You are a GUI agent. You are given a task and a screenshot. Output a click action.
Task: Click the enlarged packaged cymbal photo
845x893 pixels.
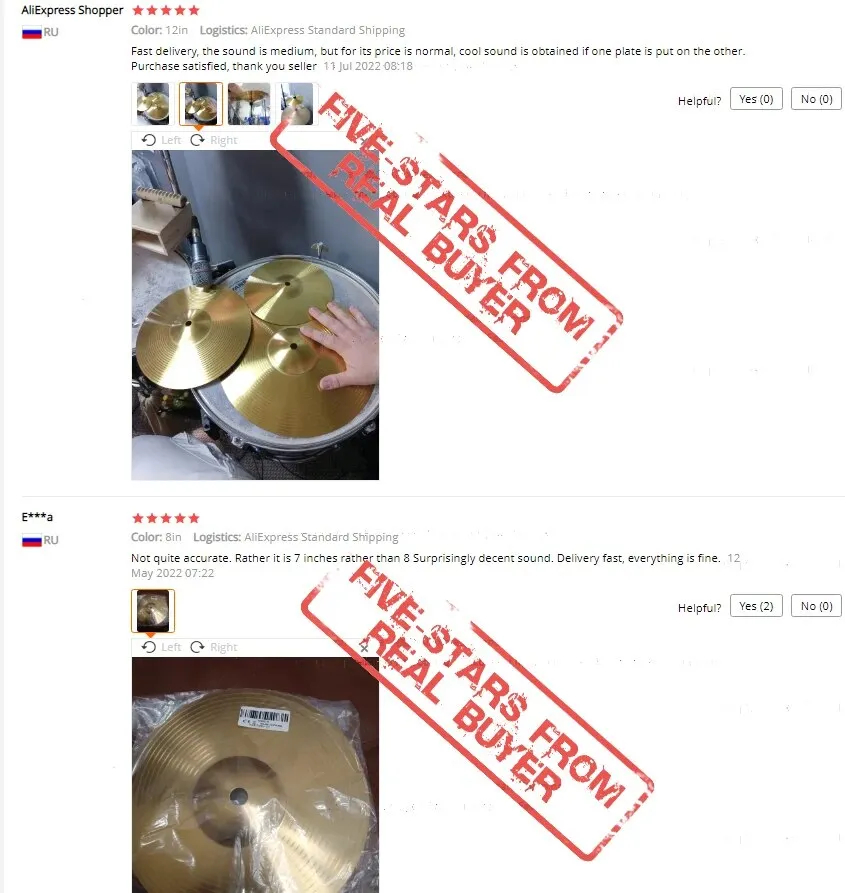(255, 775)
